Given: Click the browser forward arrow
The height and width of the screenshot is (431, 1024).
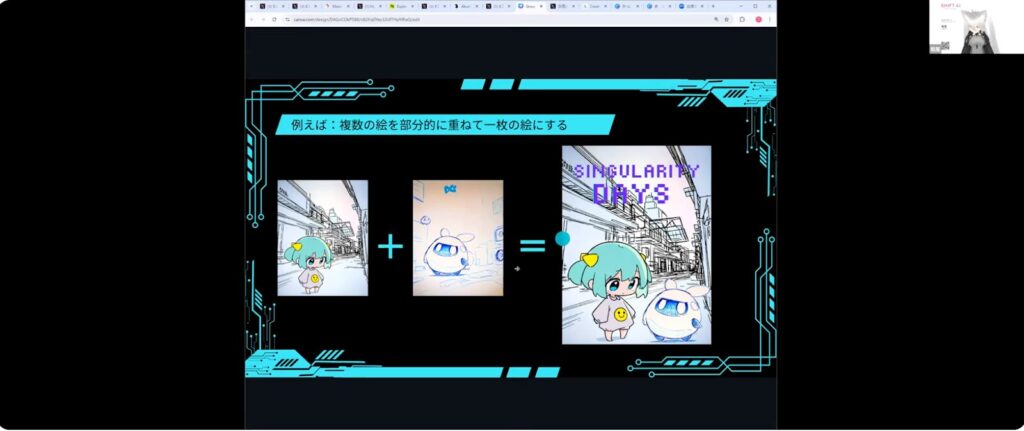Looking at the screenshot, I should 263,19.
